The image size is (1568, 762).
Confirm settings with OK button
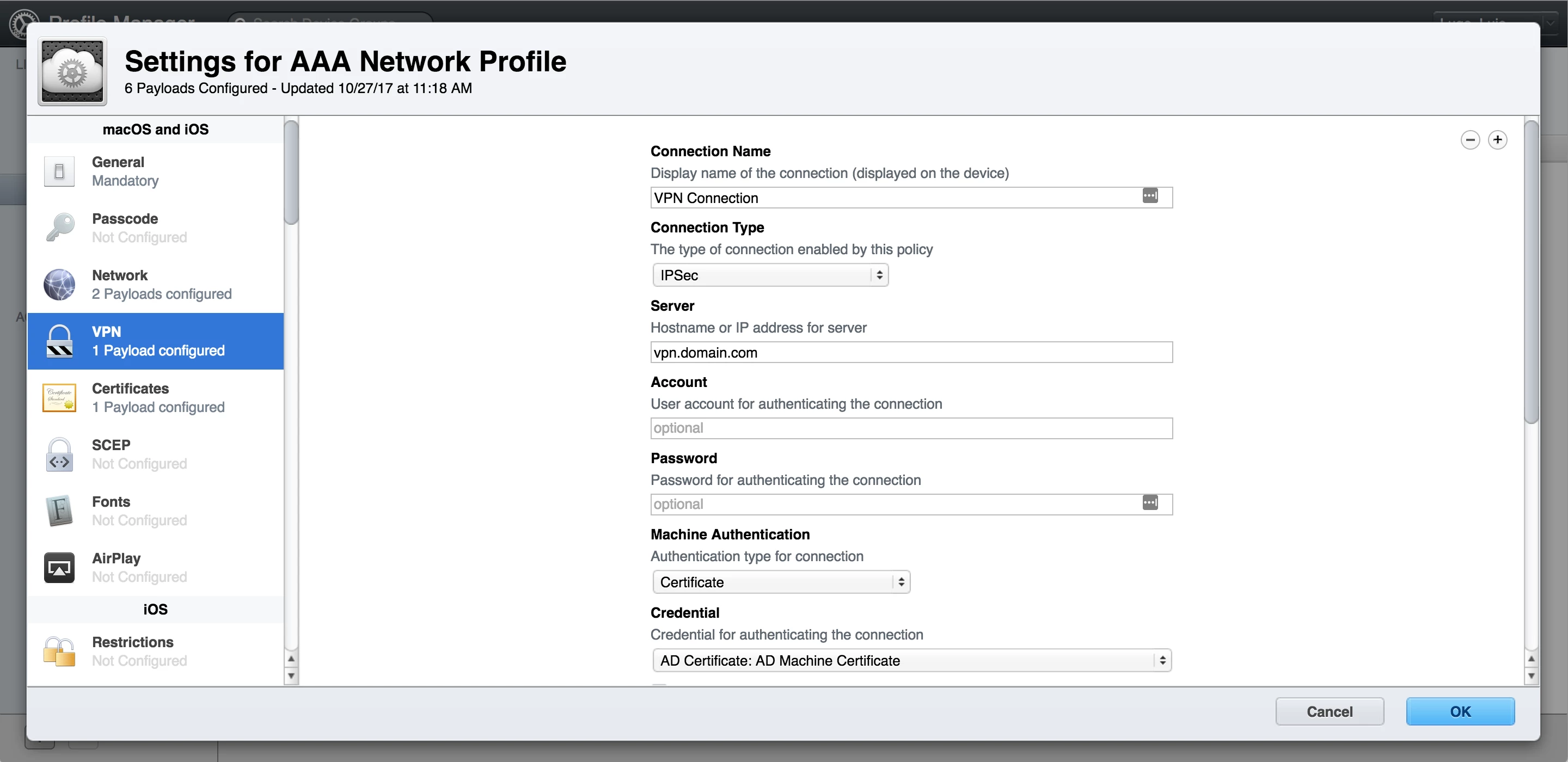pos(1460,711)
